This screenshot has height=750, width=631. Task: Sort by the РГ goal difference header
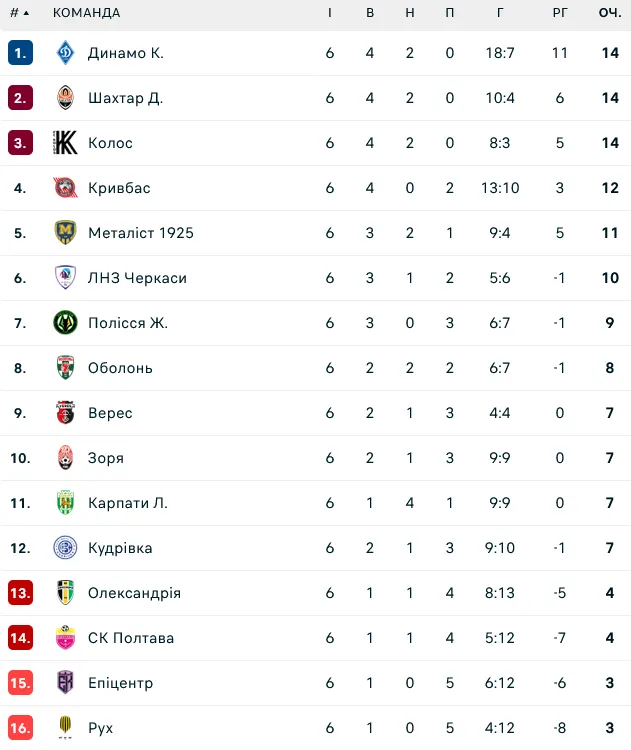click(x=560, y=13)
